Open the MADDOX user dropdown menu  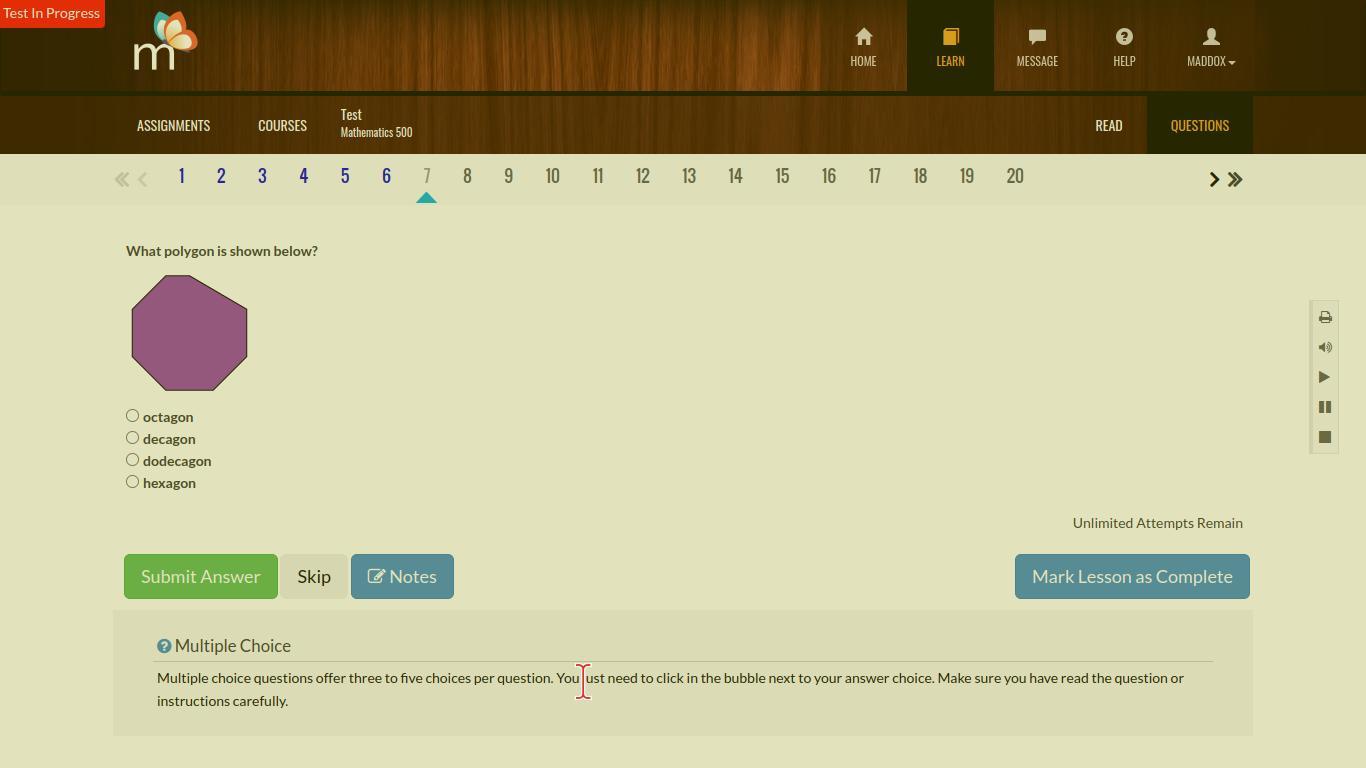pyautogui.click(x=1210, y=46)
